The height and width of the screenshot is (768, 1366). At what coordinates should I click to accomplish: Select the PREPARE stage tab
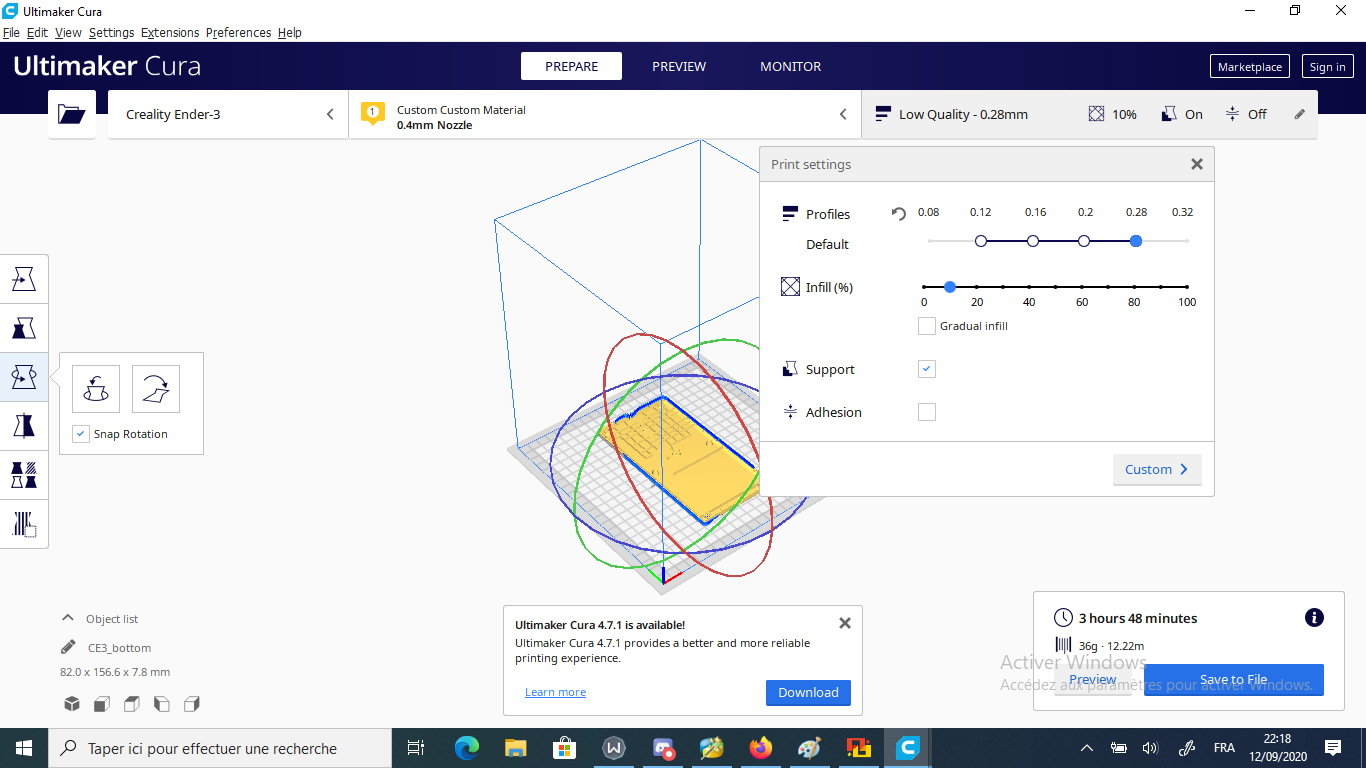571,66
